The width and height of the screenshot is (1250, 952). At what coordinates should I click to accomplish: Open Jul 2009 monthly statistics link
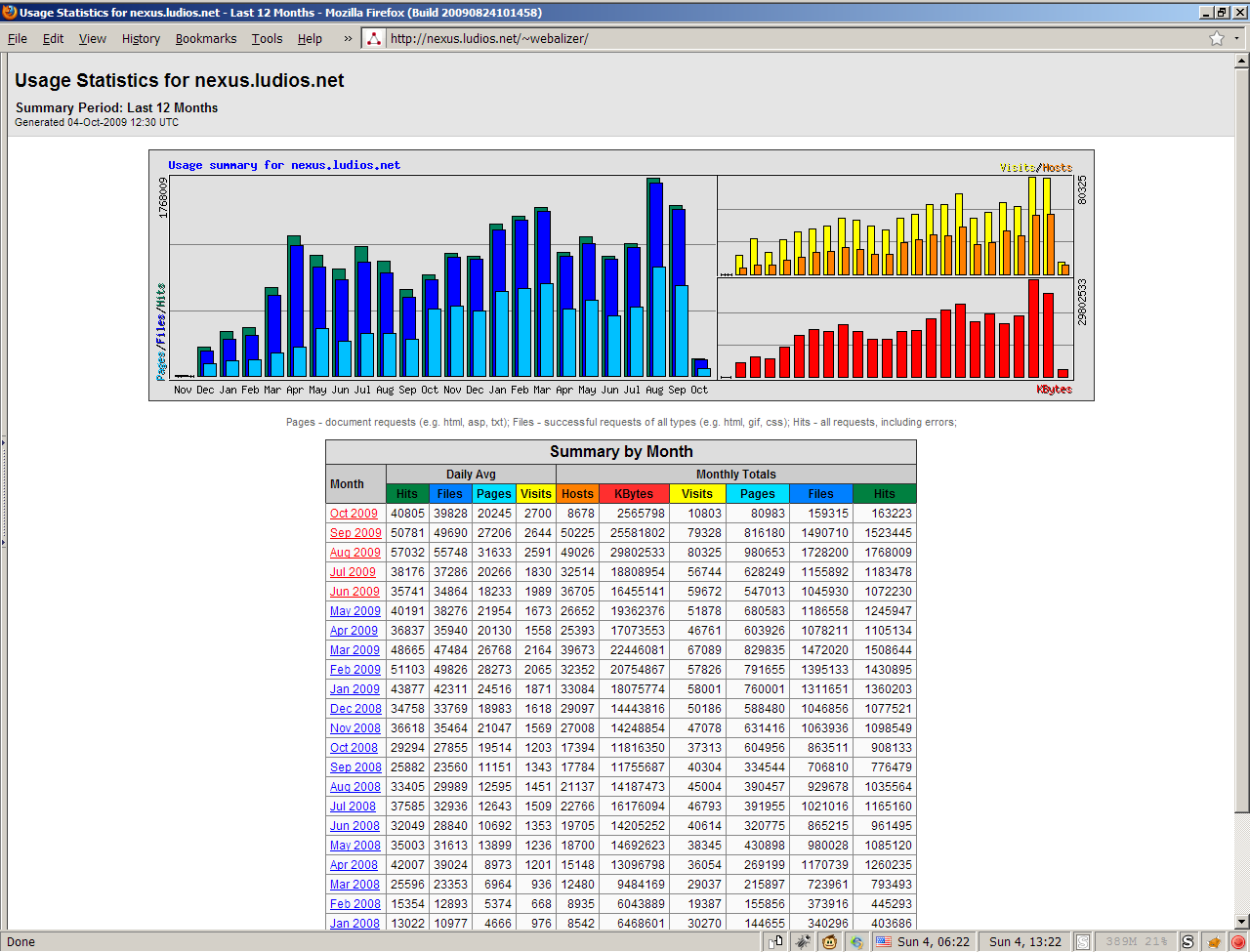(353, 572)
